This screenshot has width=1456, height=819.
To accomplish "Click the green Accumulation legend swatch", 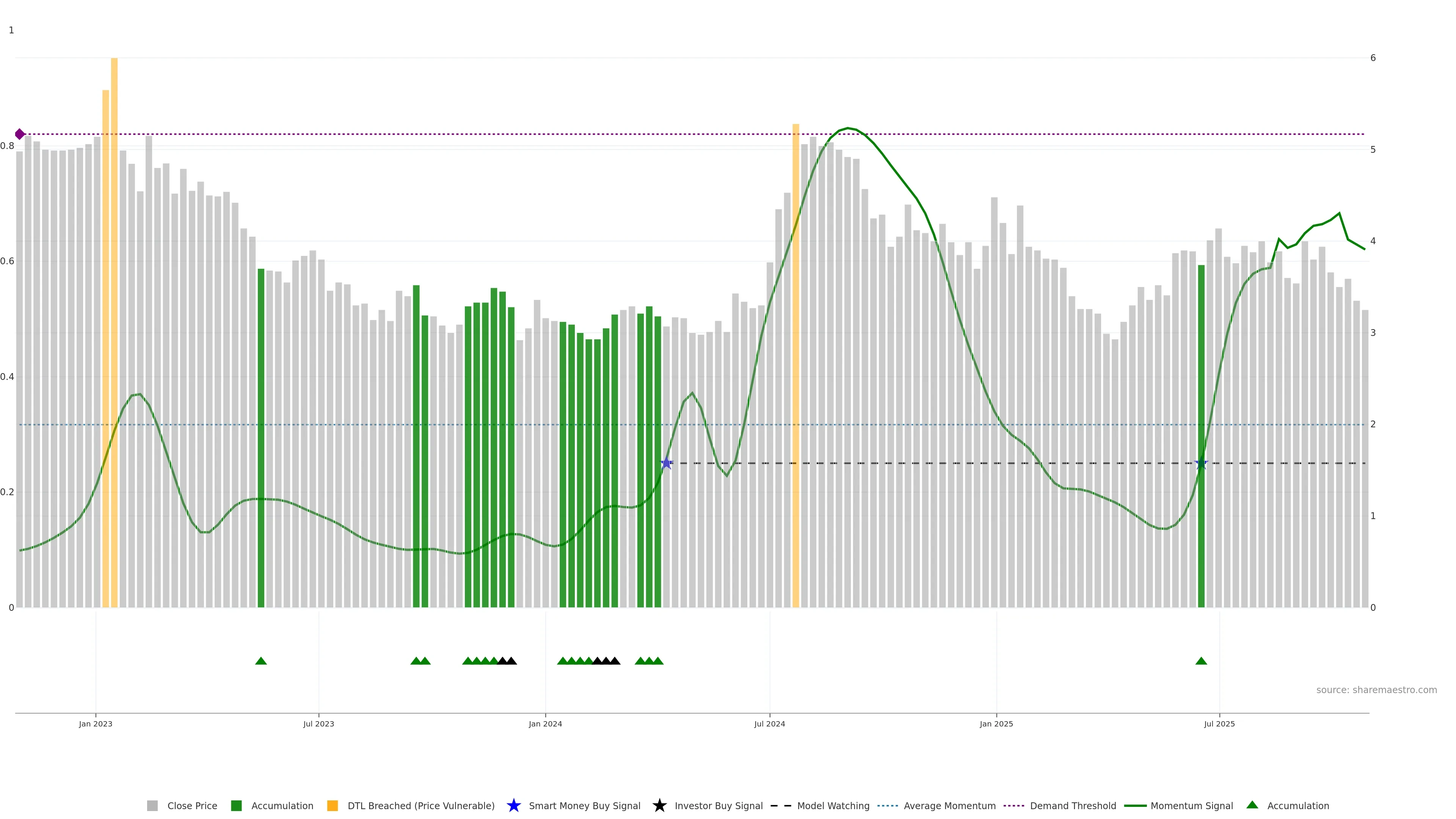I will tap(236, 805).
